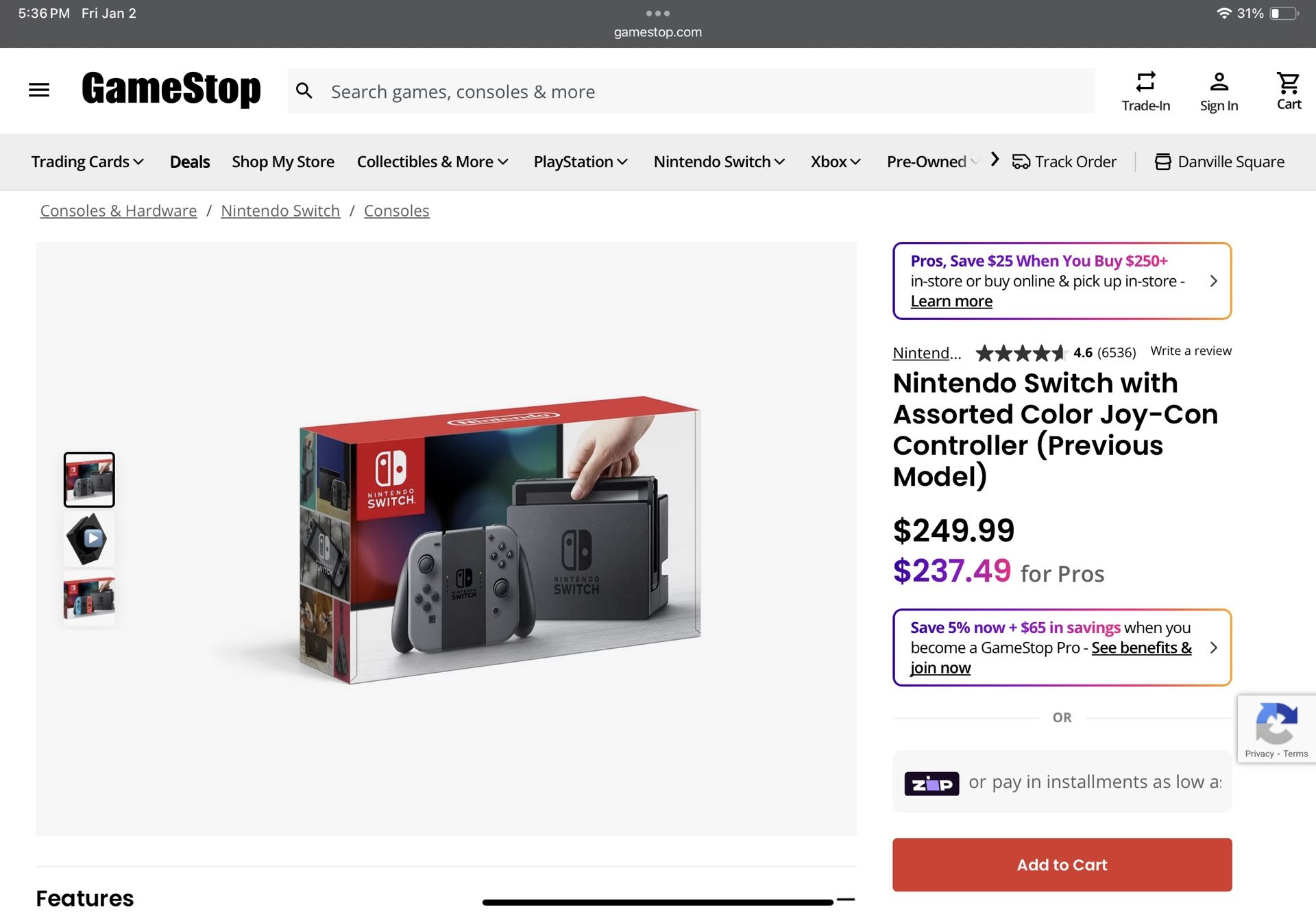Screen dimensions: 1316x914
Task: Go to Shop My Store
Action: pos(283,162)
